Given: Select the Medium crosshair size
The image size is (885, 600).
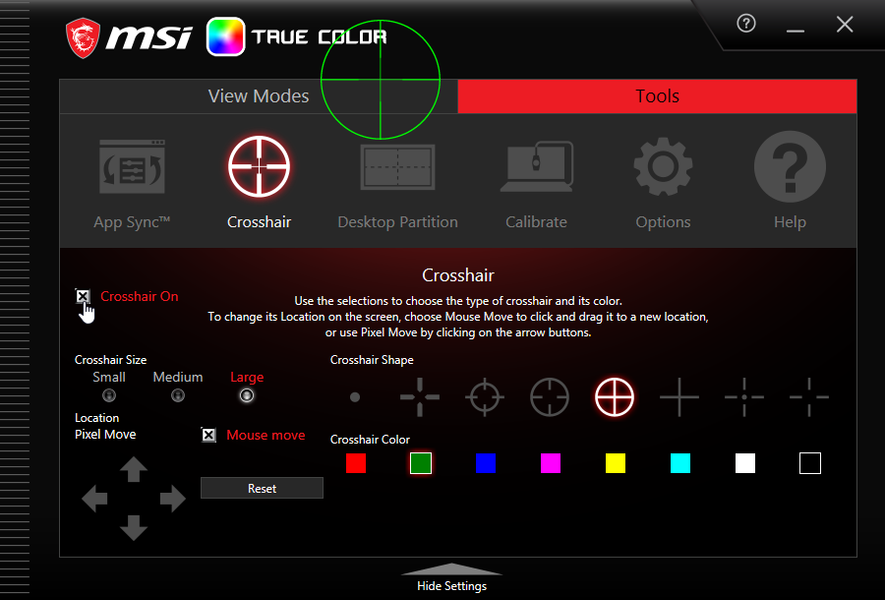Looking at the screenshot, I should click(x=178, y=396).
